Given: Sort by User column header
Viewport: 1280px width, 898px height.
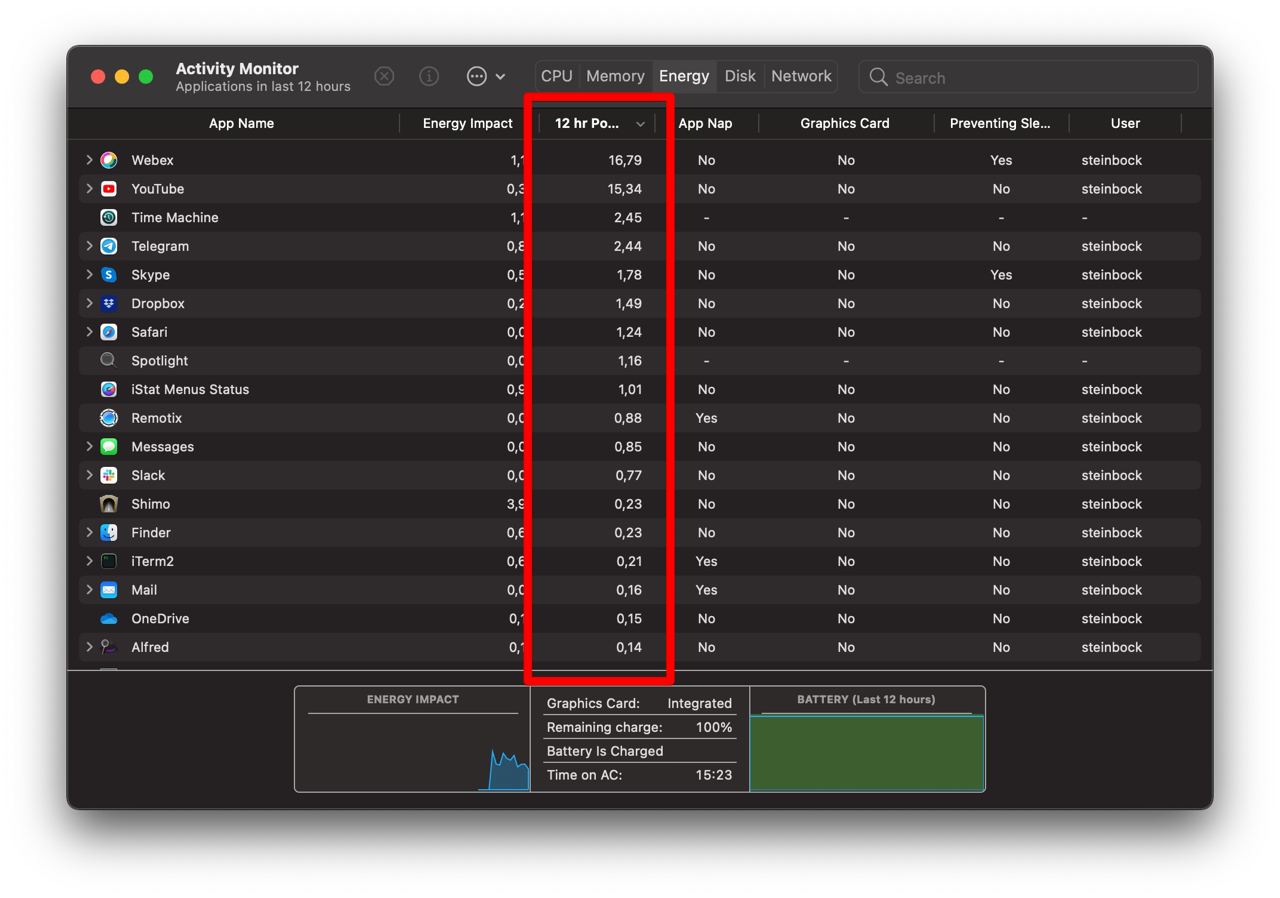Looking at the screenshot, I should tap(1125, 123).
